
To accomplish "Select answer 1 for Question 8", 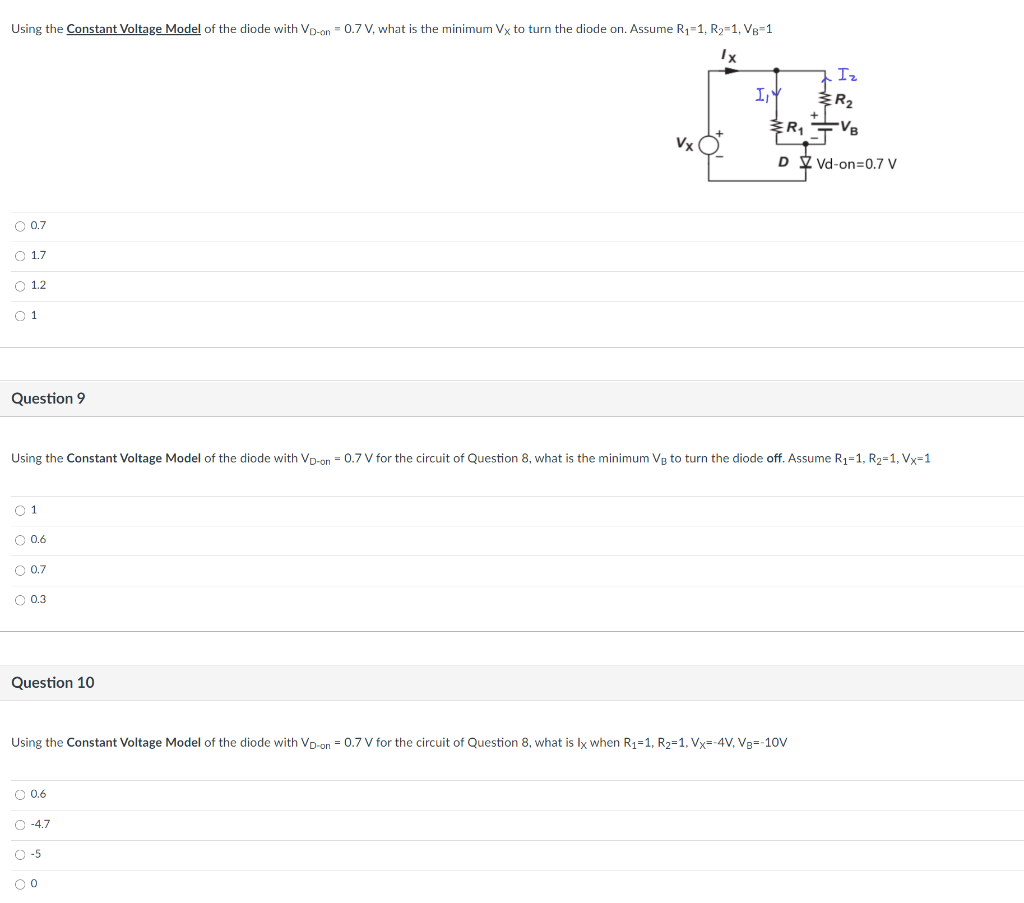I will pyautogui.click(x=20, y=315).
